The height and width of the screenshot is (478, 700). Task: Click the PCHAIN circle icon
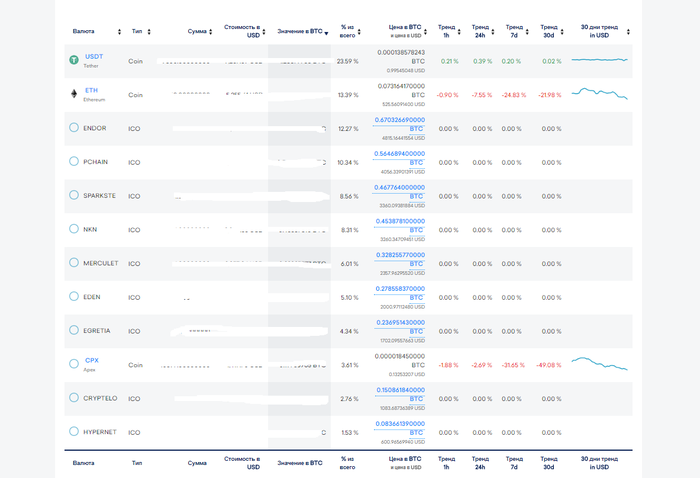[x=74, y=161]
